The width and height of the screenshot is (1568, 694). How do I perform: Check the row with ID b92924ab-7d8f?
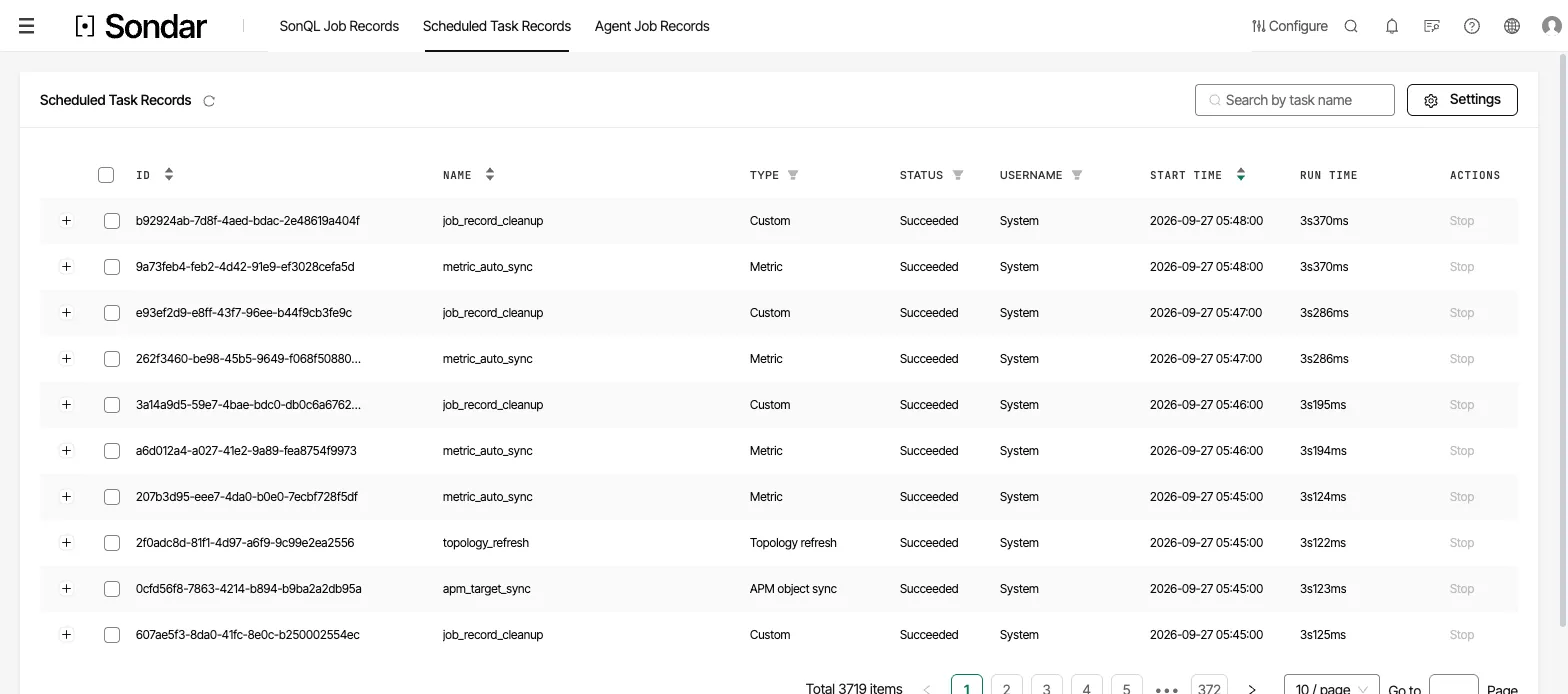coord(112,221)
